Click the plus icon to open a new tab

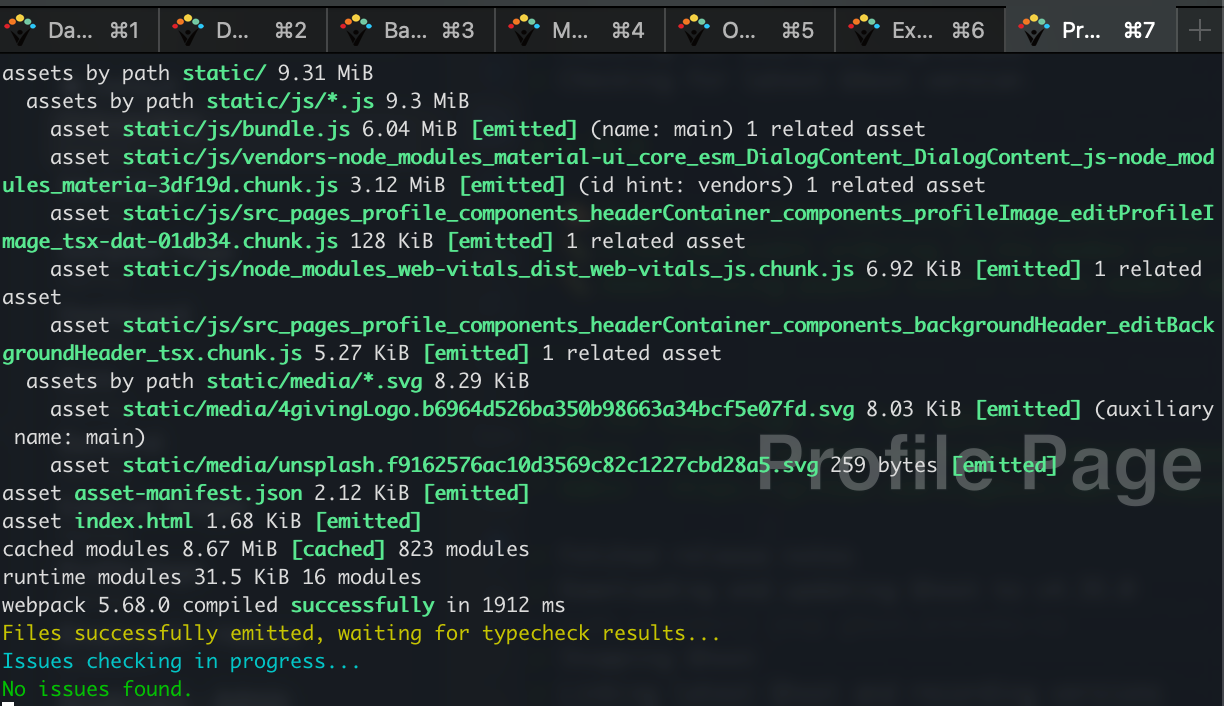1200,29
